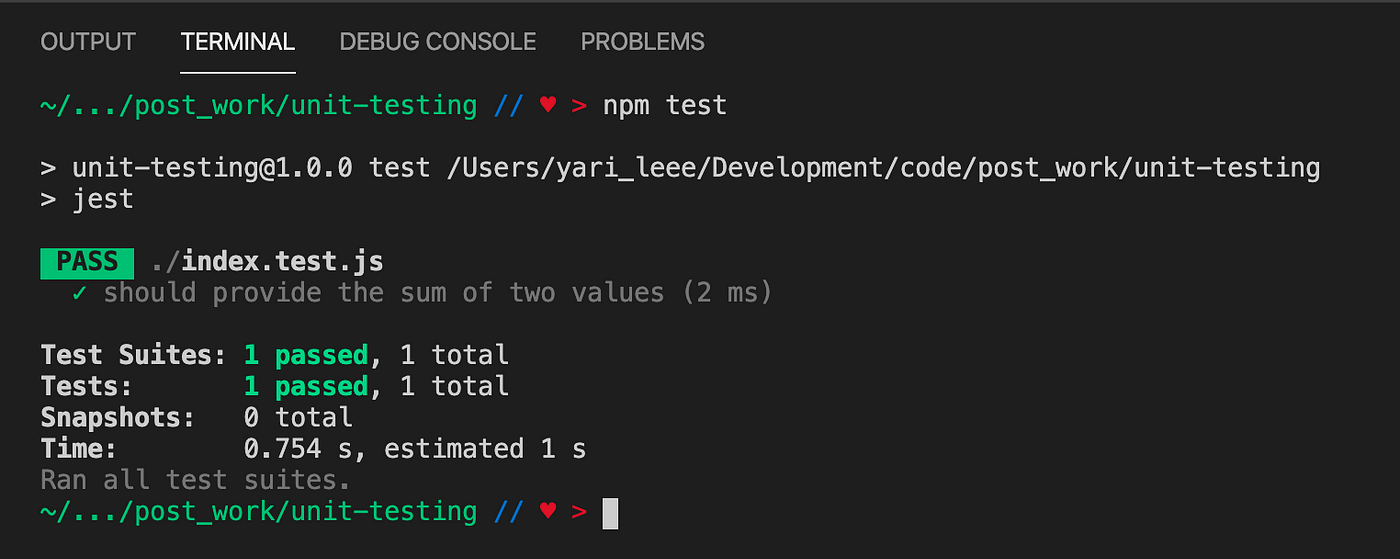The height and width of the screenshot is (559, 1400).
Task: Open the DEBUG CONSOLE tab
Action: pyautogui.click(x=438, y=42)
